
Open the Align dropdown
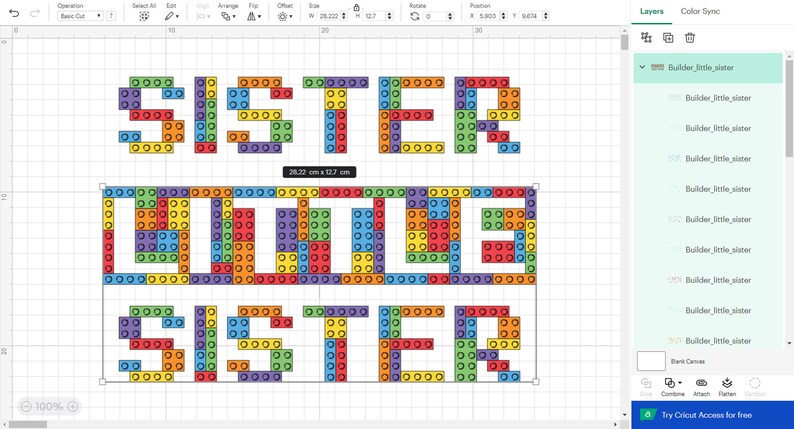click(x=203, y=16)
